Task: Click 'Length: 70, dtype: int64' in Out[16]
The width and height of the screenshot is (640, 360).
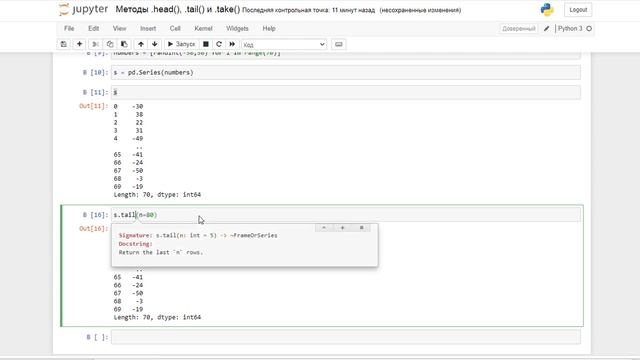Action: pos(157,317)
